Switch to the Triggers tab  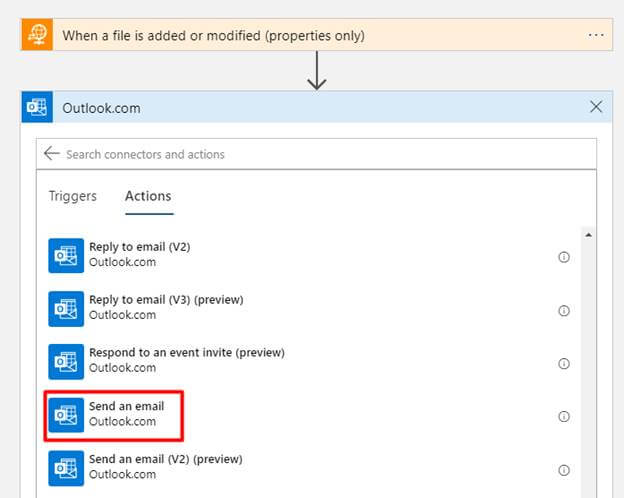(x=72, y=196)
